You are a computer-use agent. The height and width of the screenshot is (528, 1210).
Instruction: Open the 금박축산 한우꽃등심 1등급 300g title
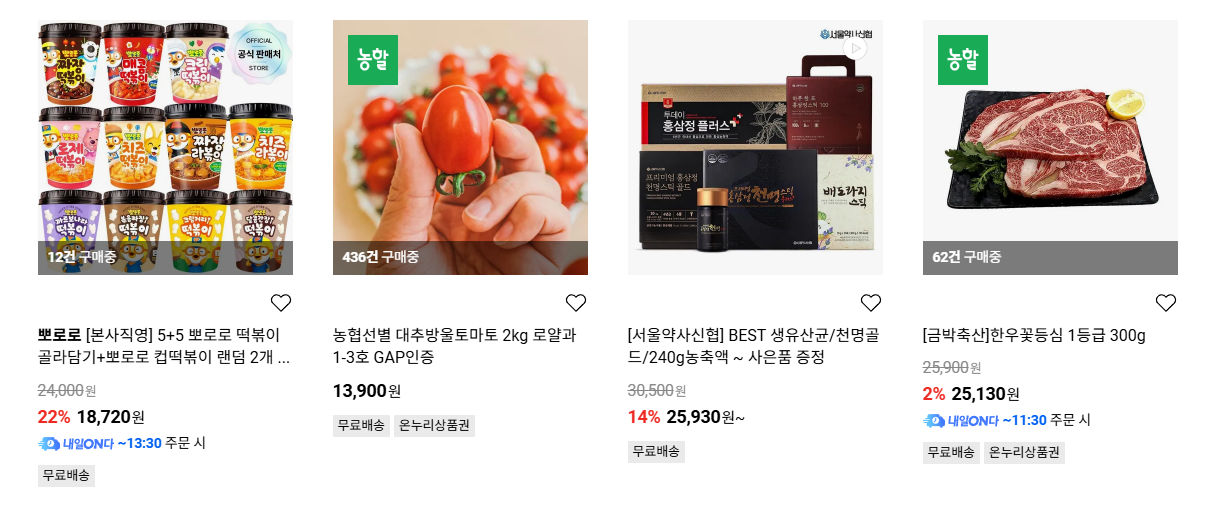(x=1034, y=335)
